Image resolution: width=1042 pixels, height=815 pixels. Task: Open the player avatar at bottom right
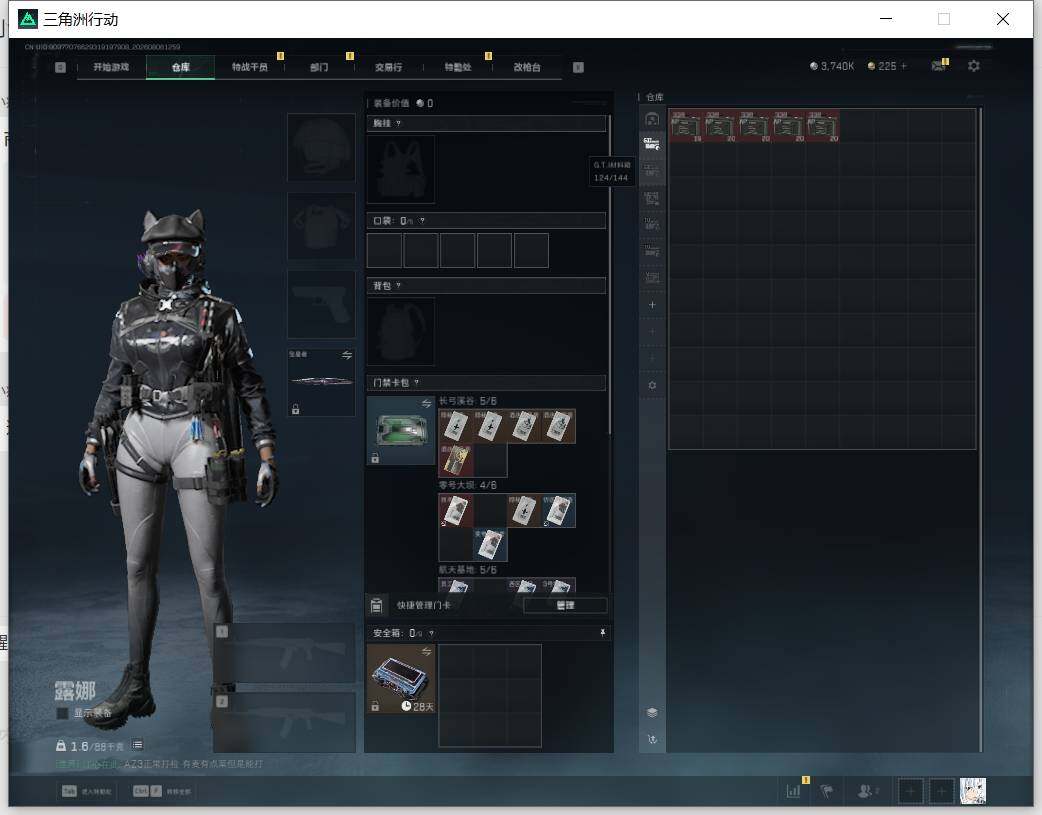tap(973, 791)
